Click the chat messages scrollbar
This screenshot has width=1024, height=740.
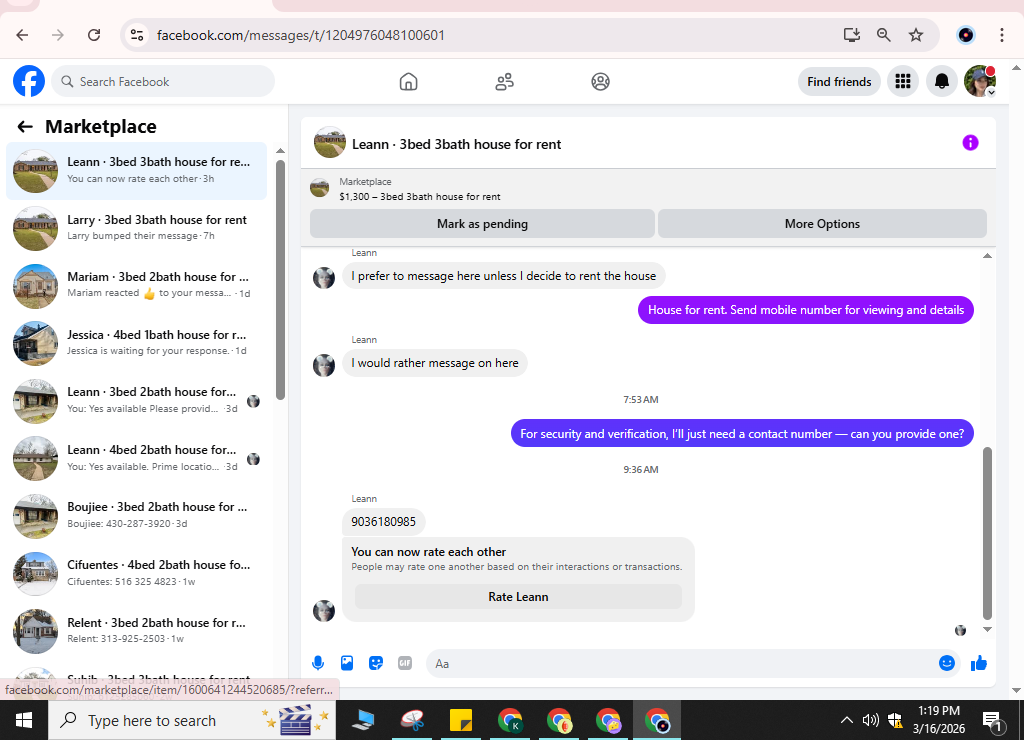click(987, 533)
